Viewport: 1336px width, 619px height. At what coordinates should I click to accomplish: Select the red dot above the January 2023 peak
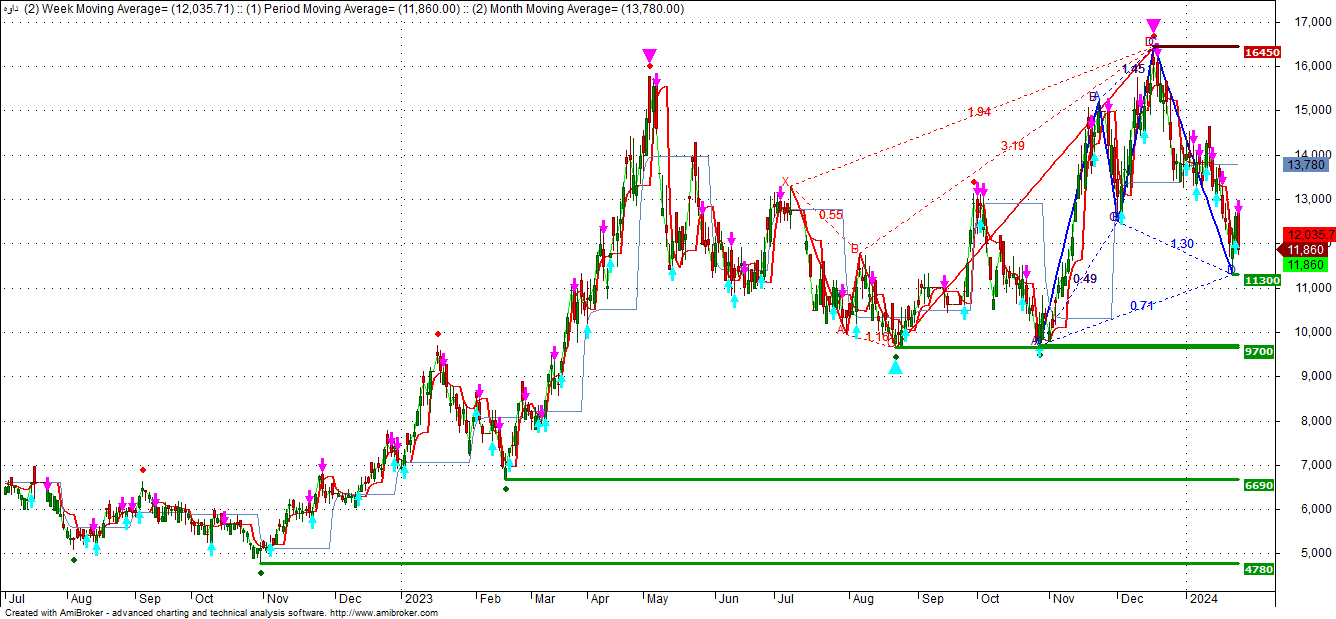[437, 334]
